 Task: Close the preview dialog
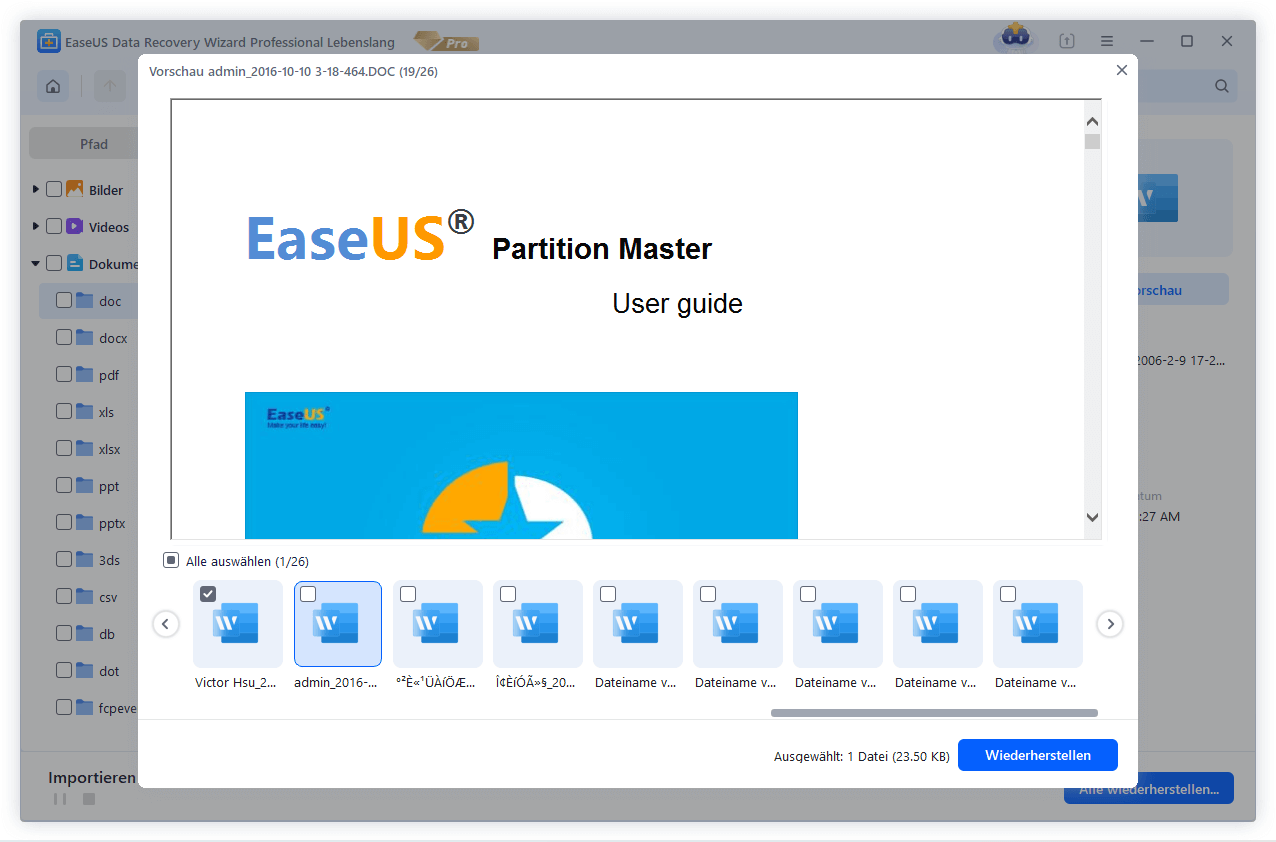point(1122,70)
